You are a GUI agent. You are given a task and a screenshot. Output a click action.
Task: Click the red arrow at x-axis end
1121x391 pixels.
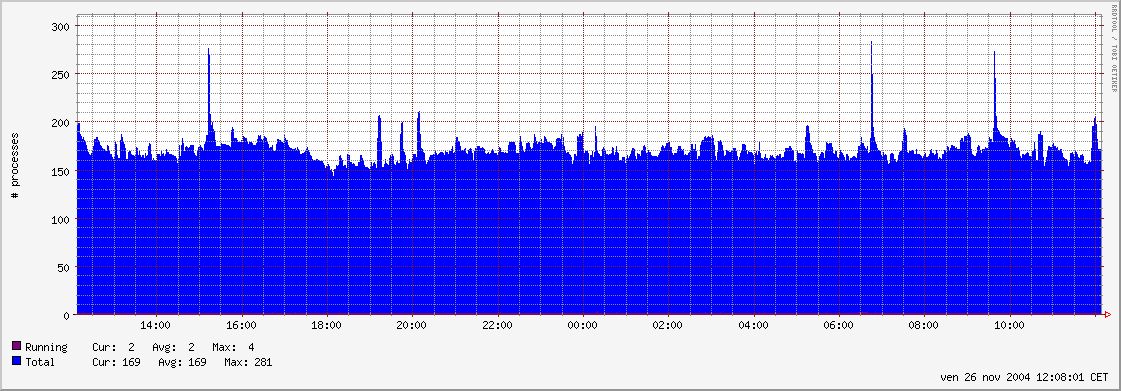(x=1107, y=315)
